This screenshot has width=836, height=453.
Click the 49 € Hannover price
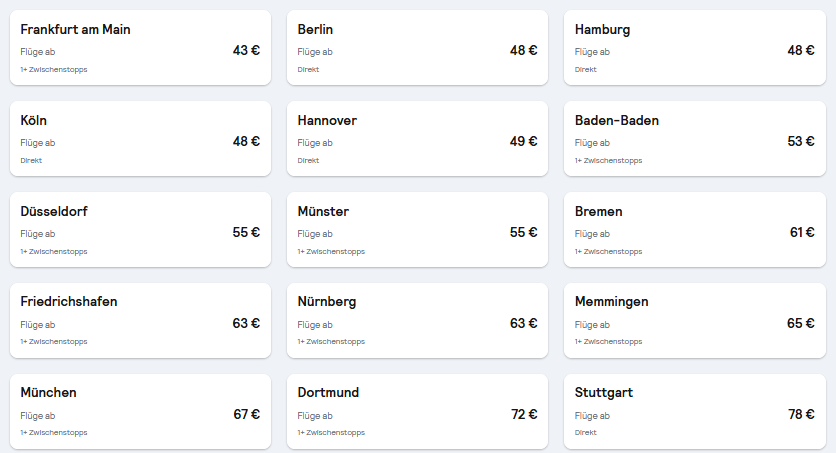tap(524, 141)
